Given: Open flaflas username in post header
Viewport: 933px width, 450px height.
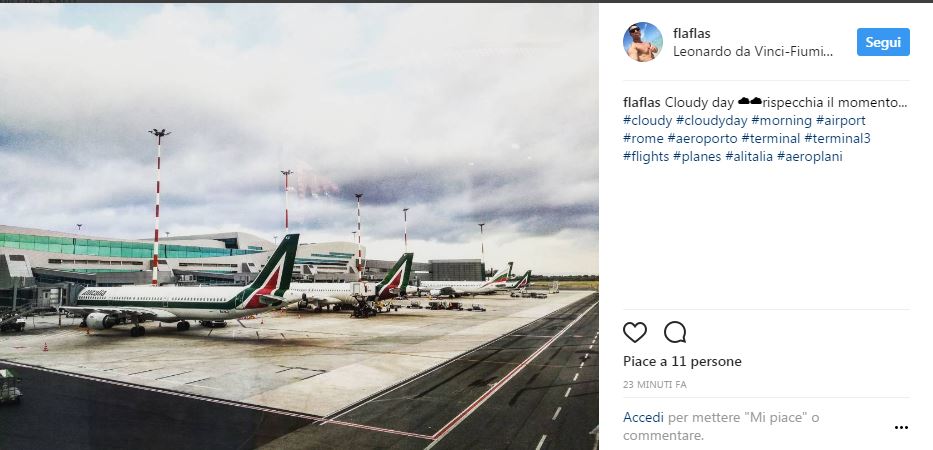Looking at the screenshot, I should point(692,33).
